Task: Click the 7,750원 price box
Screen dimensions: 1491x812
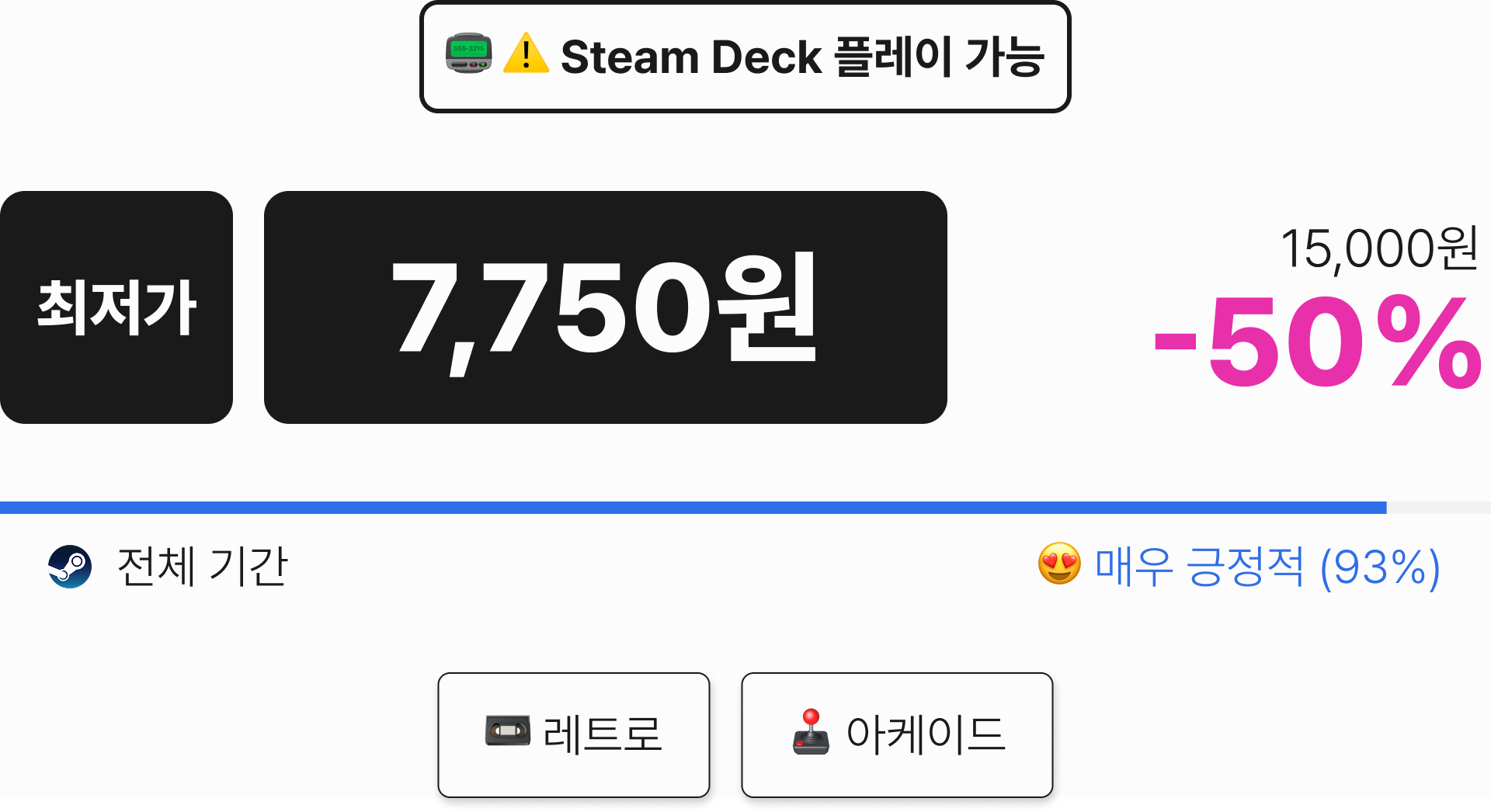Action: pyautogui.click(x=606, y=307)
